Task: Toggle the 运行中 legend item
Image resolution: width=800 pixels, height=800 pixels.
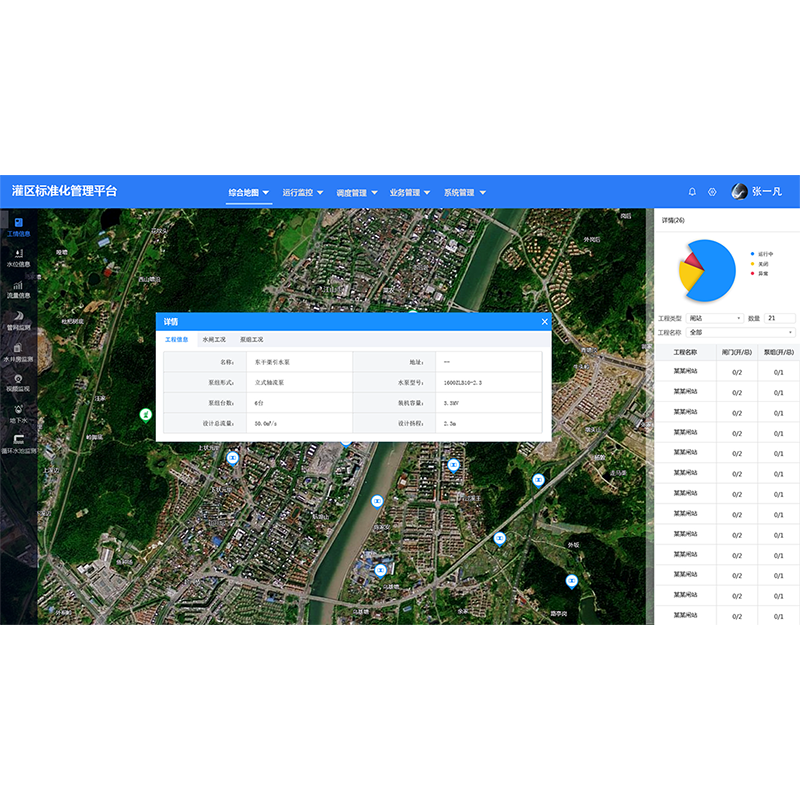Action: tap(765, 254)
